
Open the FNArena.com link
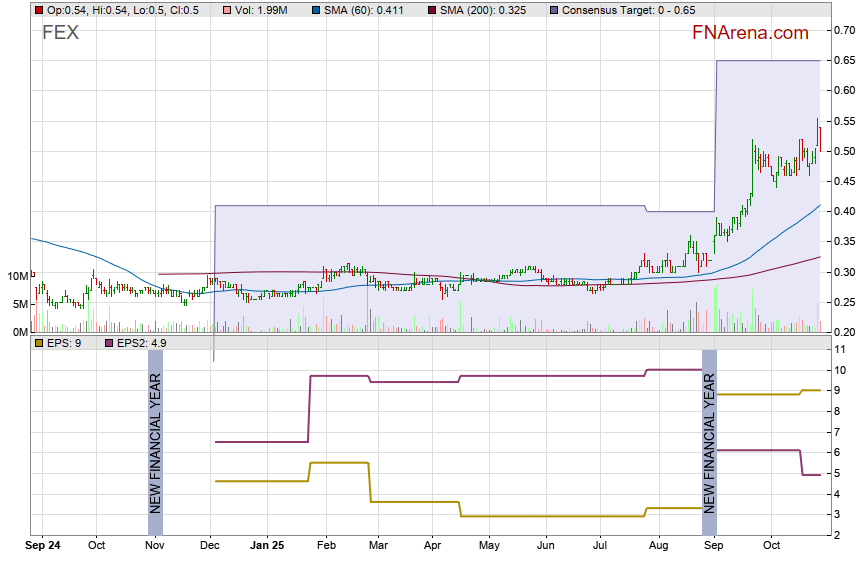[750, 33]
